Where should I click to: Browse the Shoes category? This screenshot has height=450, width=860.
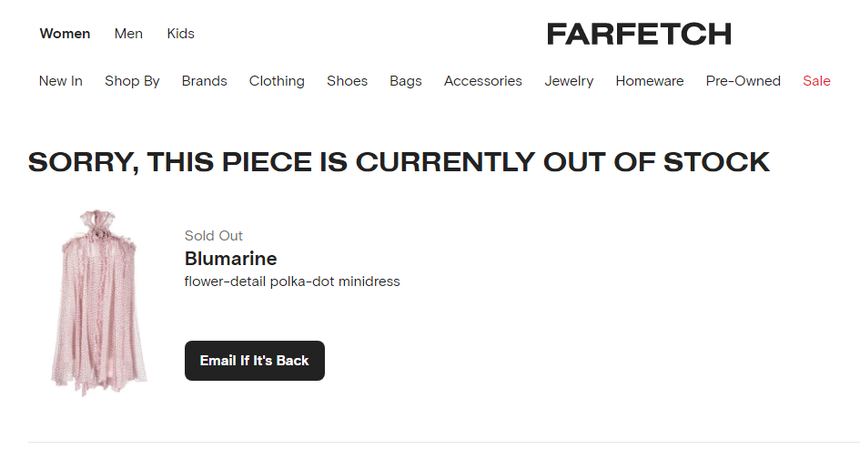tap(347, 81)
